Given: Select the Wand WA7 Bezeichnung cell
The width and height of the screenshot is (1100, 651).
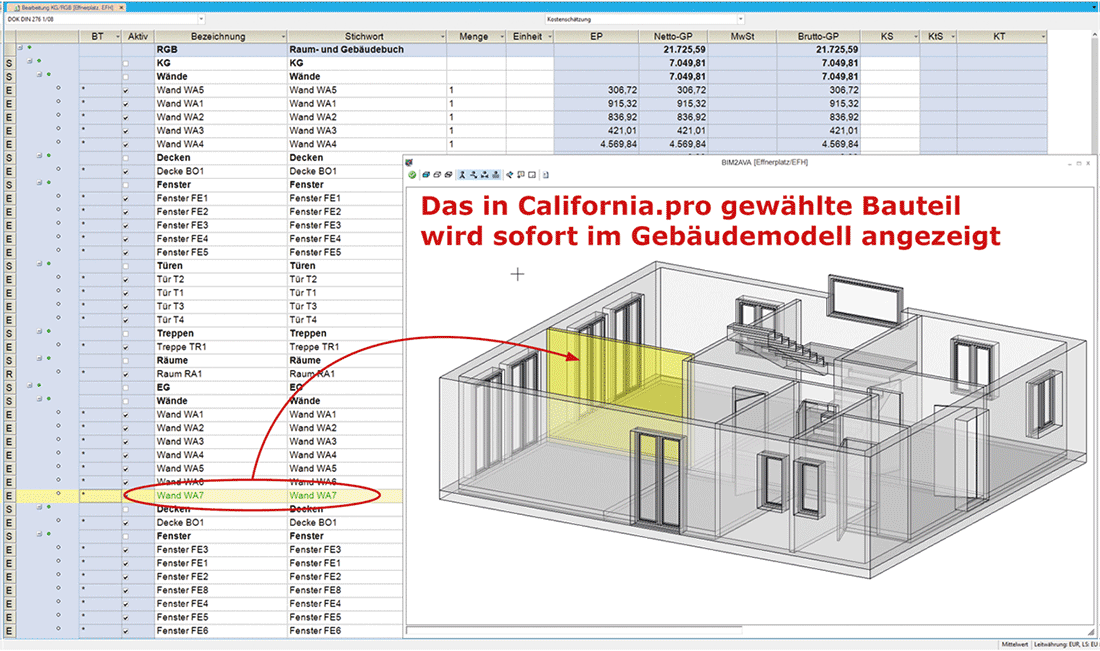Looking at the screenshot, I should [x=221, y=496].
